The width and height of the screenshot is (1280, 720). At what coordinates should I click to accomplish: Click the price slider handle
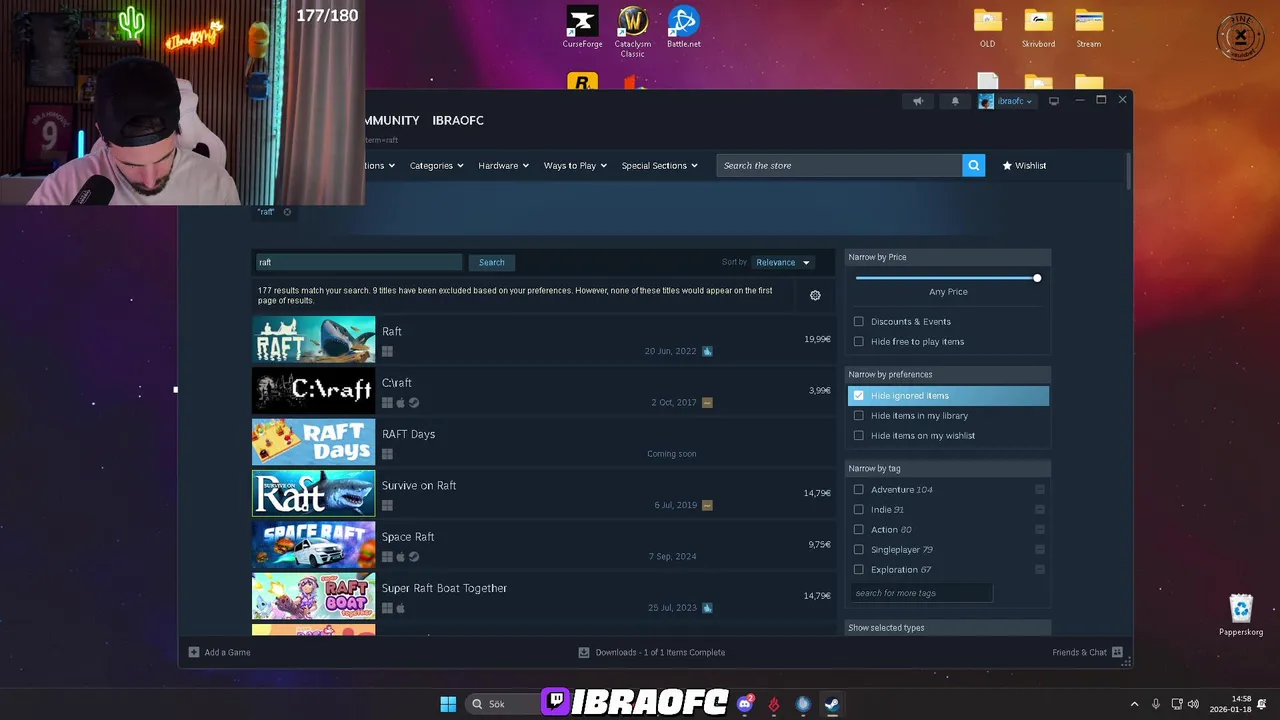[1037, 278]
